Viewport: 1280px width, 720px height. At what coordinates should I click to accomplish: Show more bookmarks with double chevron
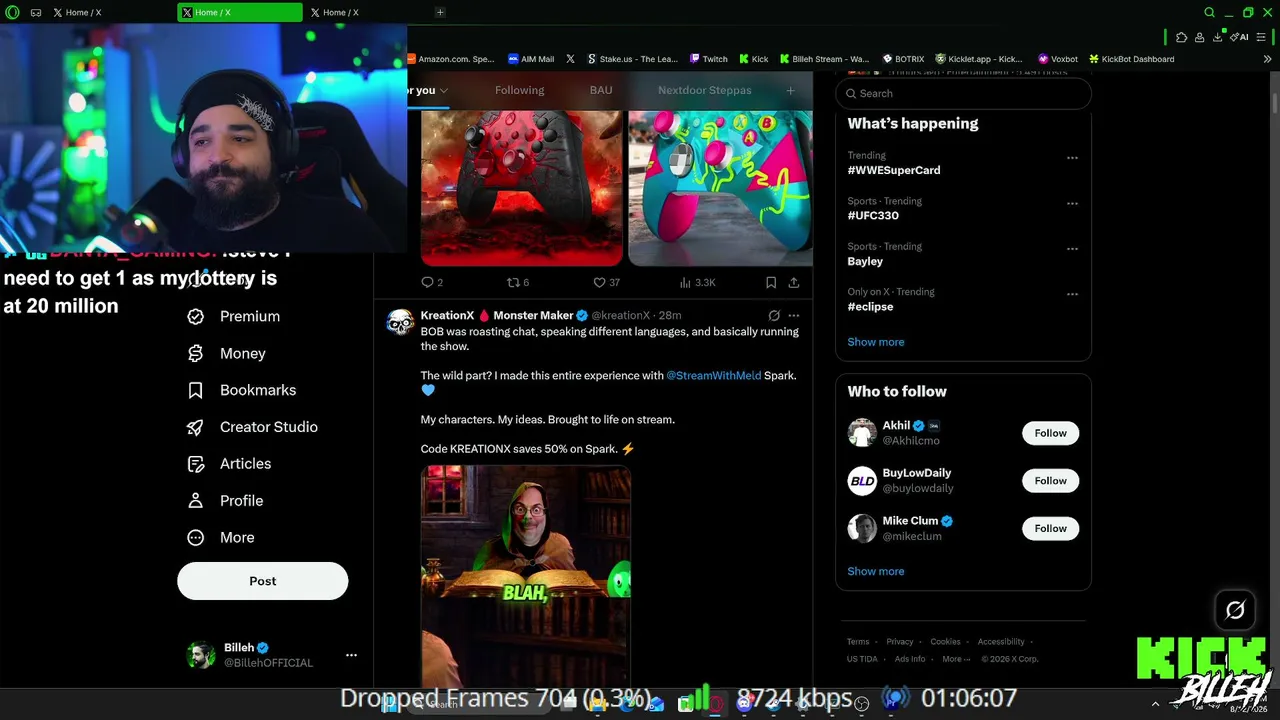(1268, 59)
